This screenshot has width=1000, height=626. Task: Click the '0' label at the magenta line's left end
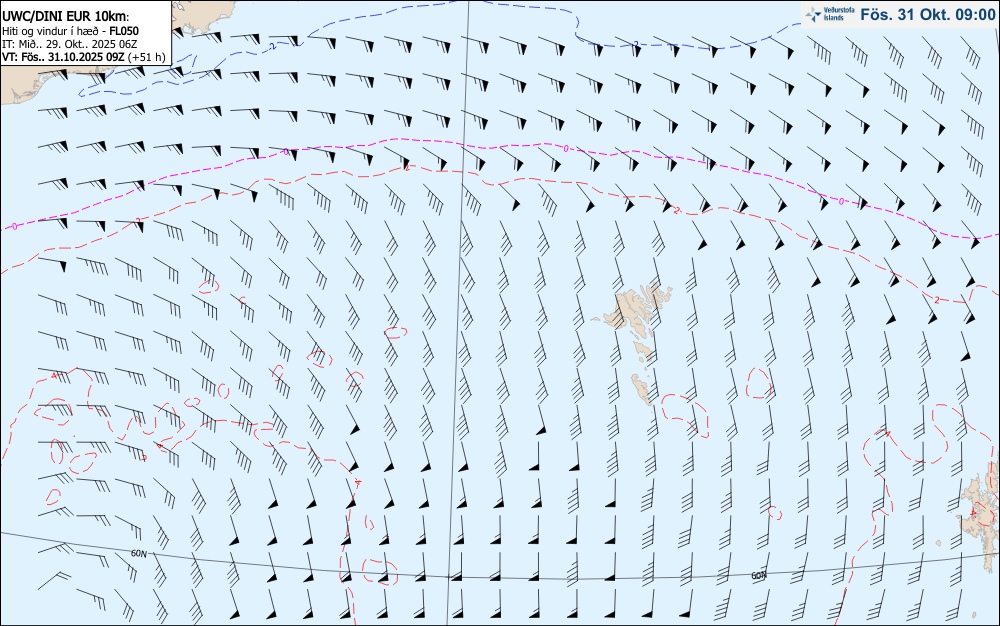click(15, 226)
